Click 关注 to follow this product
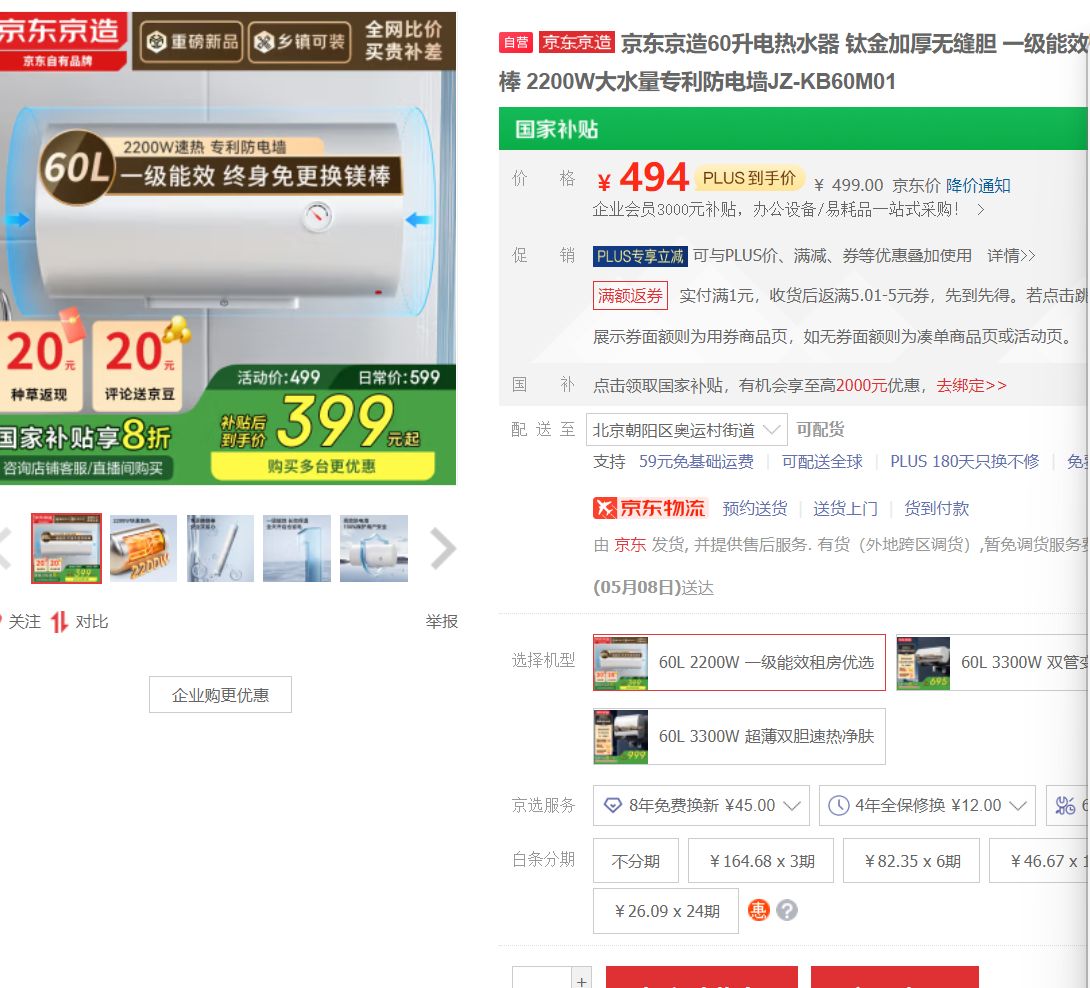This screenshot has width=1090, height=988. click(x=24, y=622)
